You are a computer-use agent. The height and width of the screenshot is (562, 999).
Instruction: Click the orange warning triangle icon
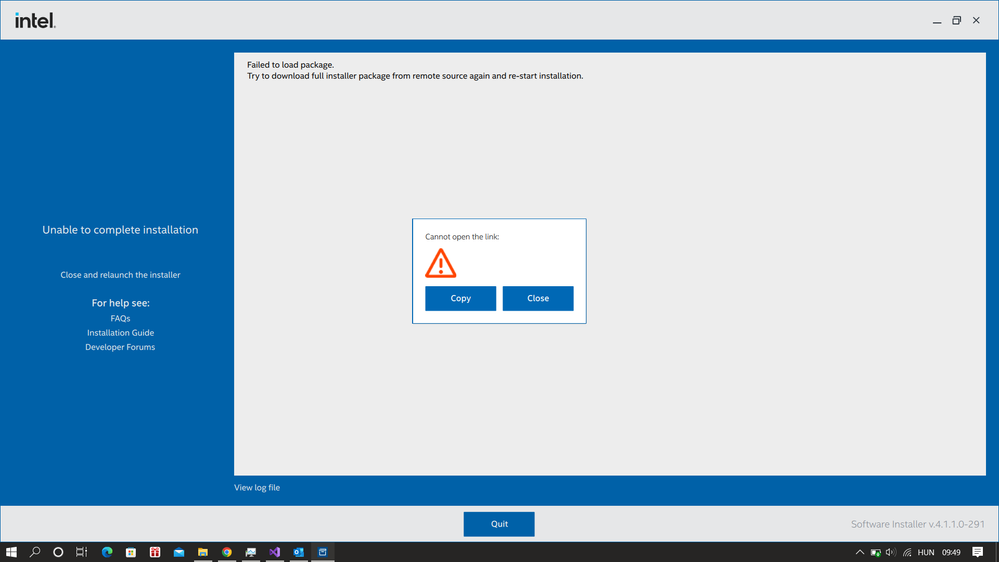pyautogui.click(x=440, y=263)
